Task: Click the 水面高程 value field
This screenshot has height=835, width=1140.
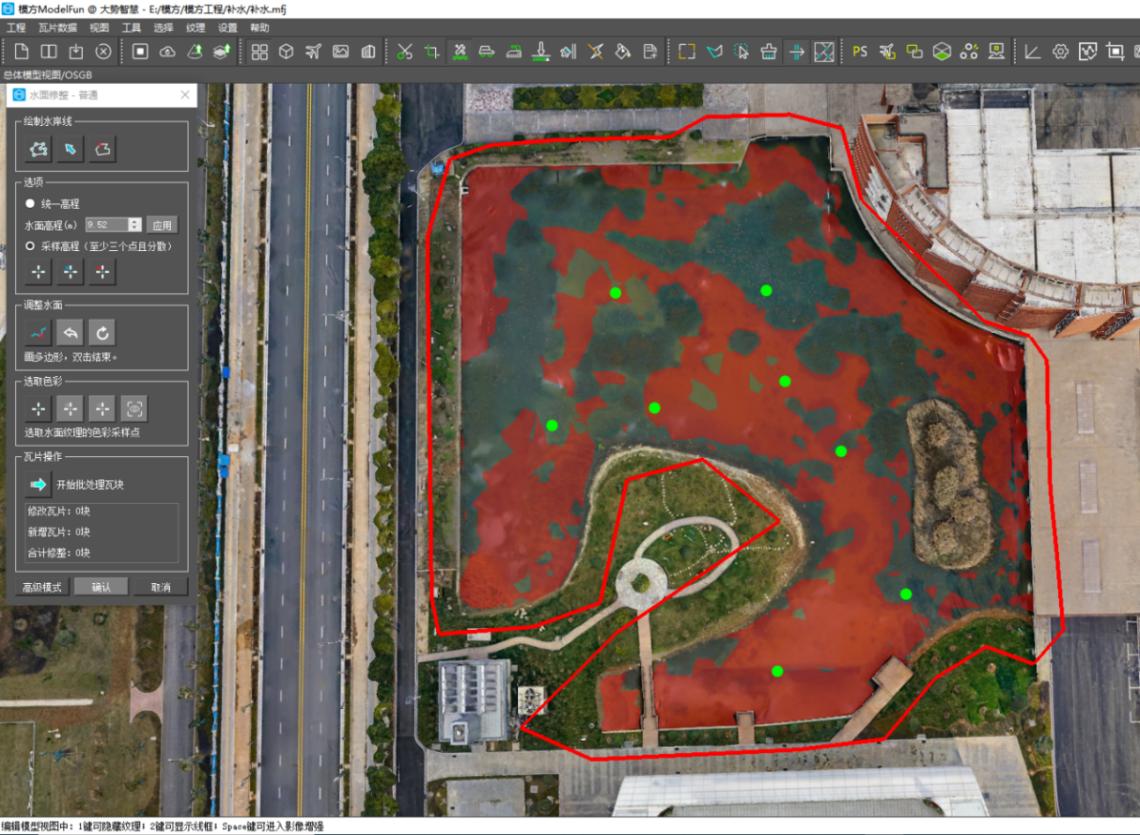Action: pos(107,225)
